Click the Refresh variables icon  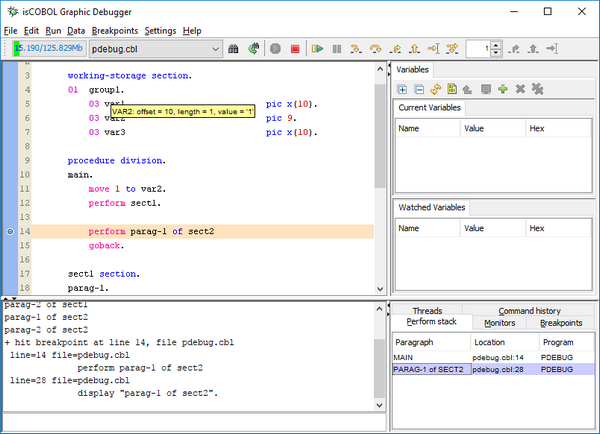coord(436,89)
